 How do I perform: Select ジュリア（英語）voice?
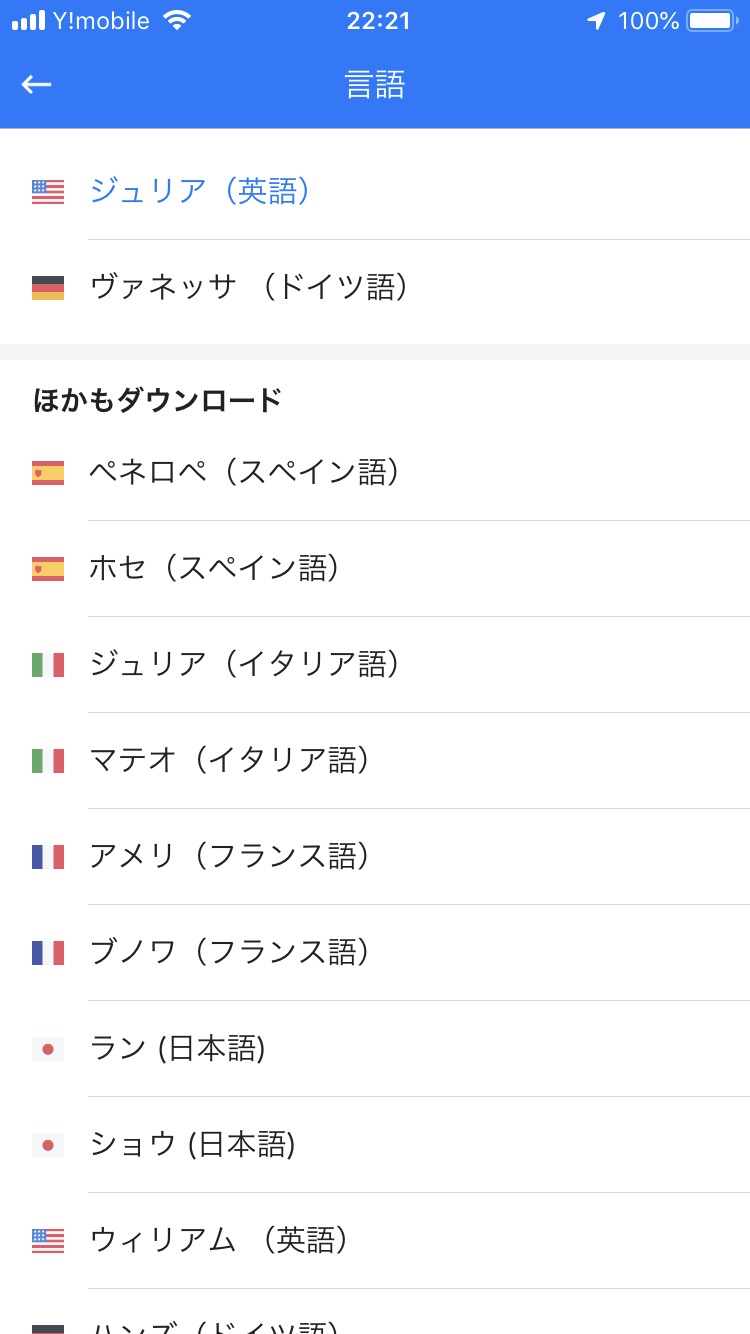200,191
